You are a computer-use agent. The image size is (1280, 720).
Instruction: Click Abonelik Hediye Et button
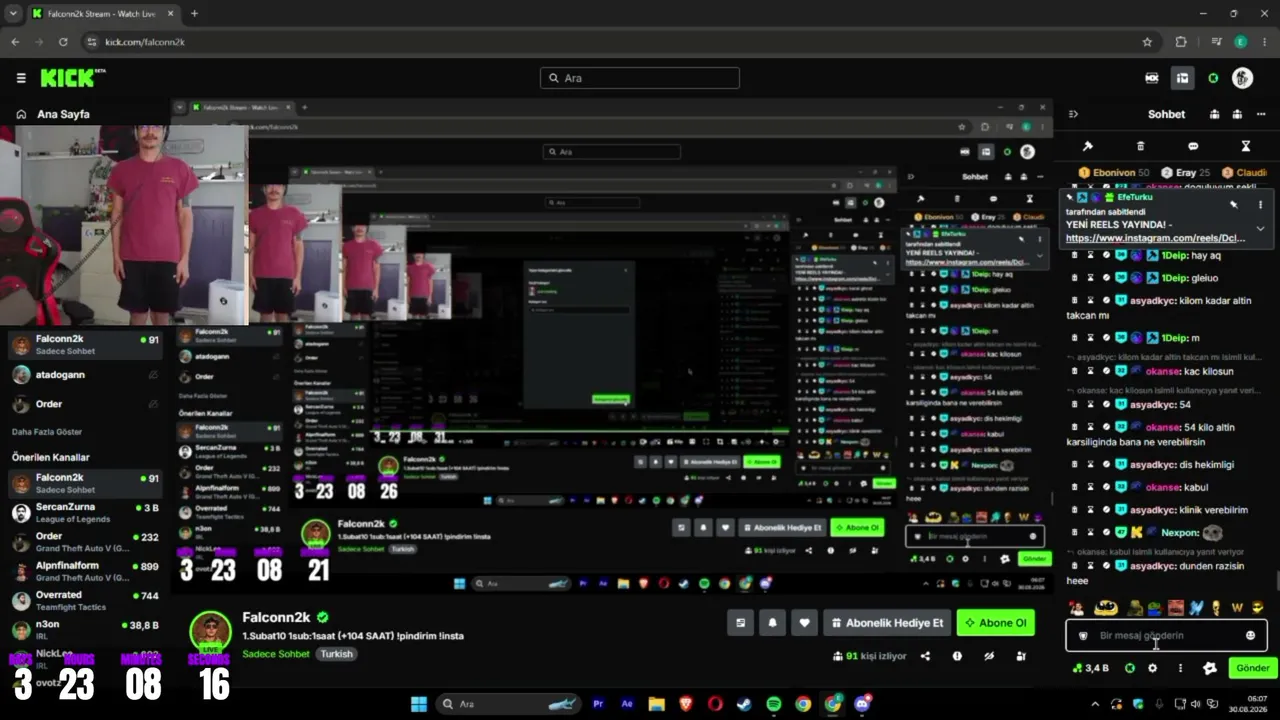[x=887, y=623]
